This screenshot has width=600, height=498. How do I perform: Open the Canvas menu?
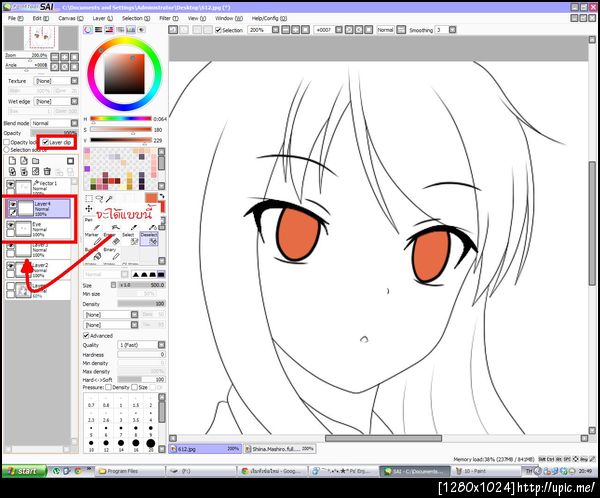tap(71, 18)
